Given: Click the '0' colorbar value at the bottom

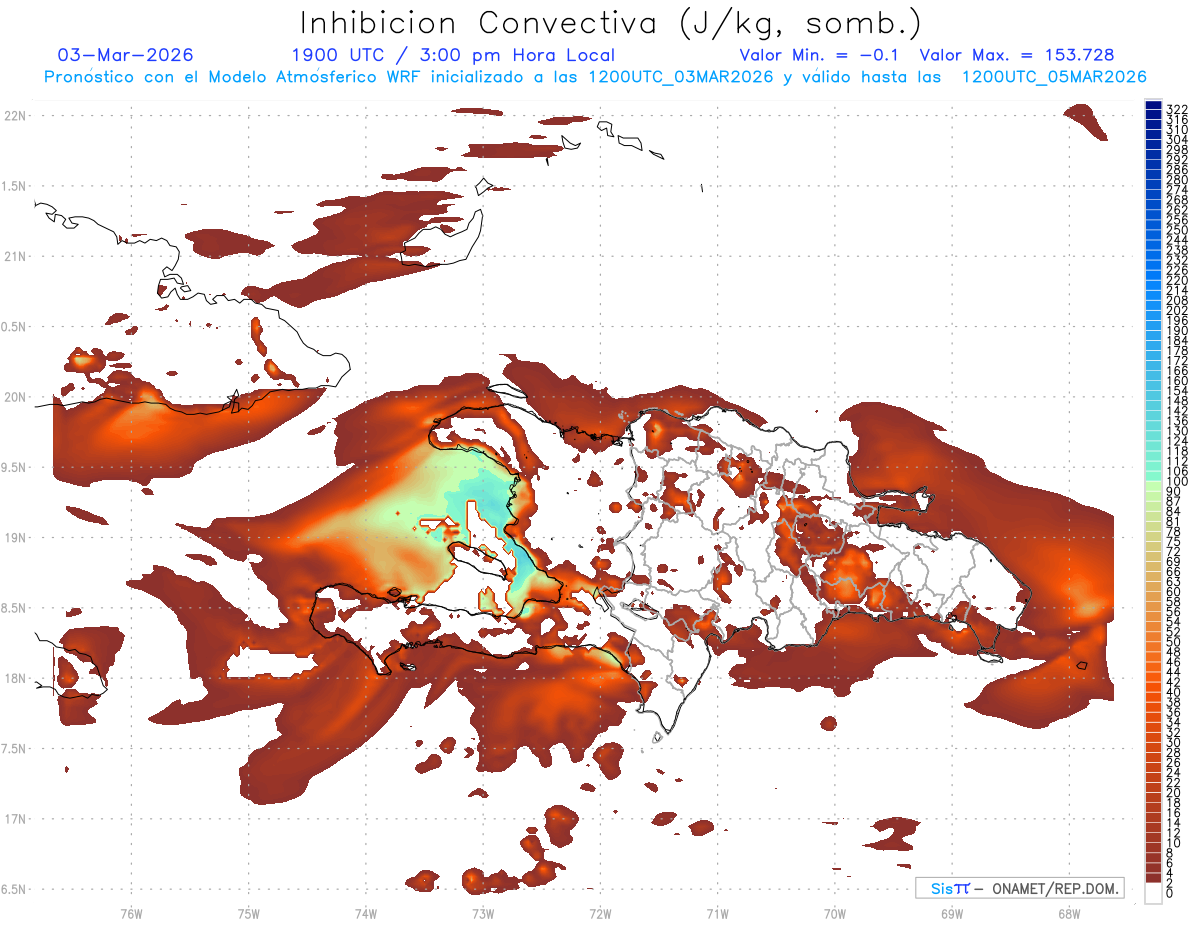Looking at the screenshot, I should 1170,892.
